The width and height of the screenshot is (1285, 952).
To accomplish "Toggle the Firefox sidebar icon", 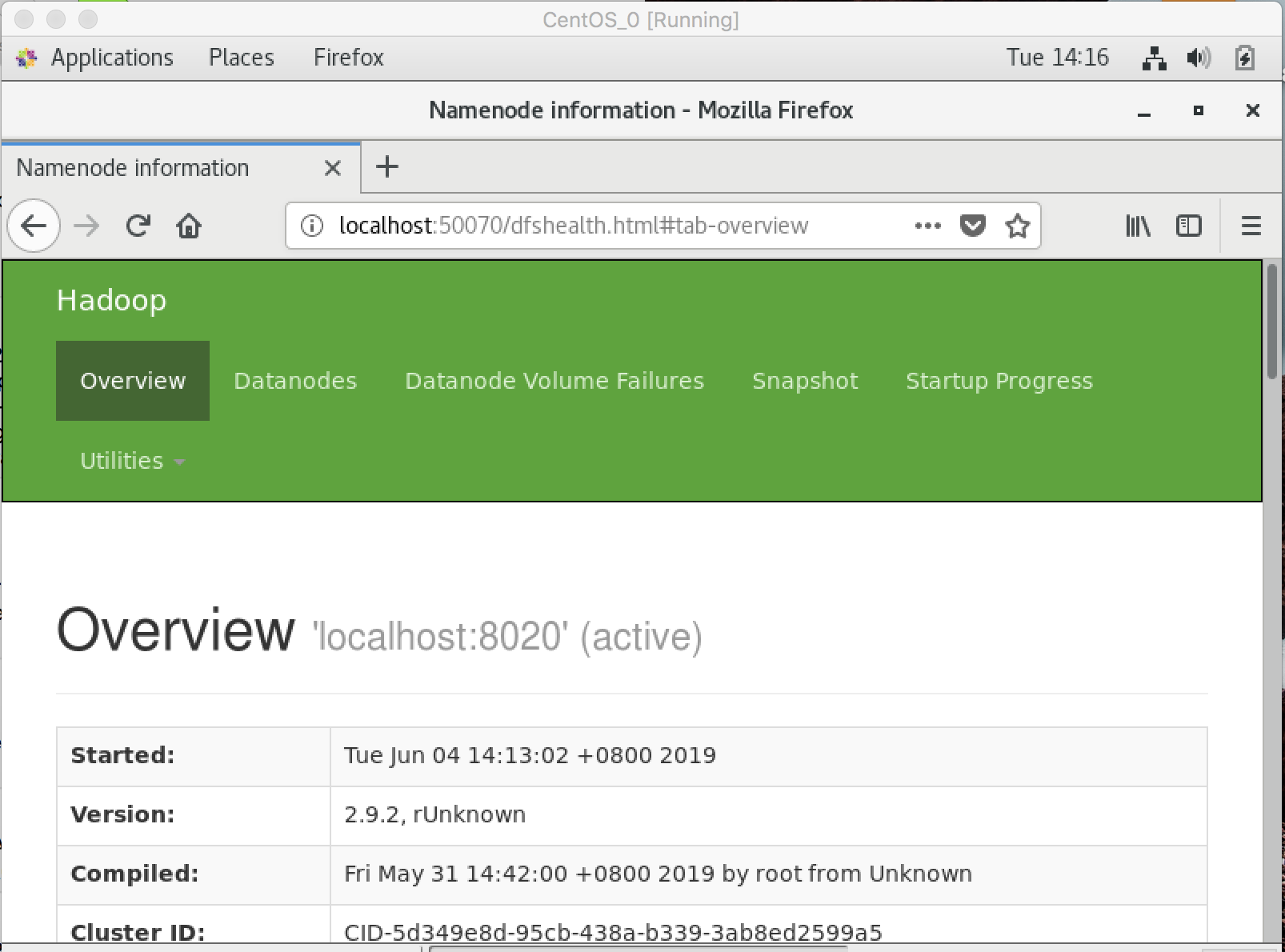I will pos(1189,226).
